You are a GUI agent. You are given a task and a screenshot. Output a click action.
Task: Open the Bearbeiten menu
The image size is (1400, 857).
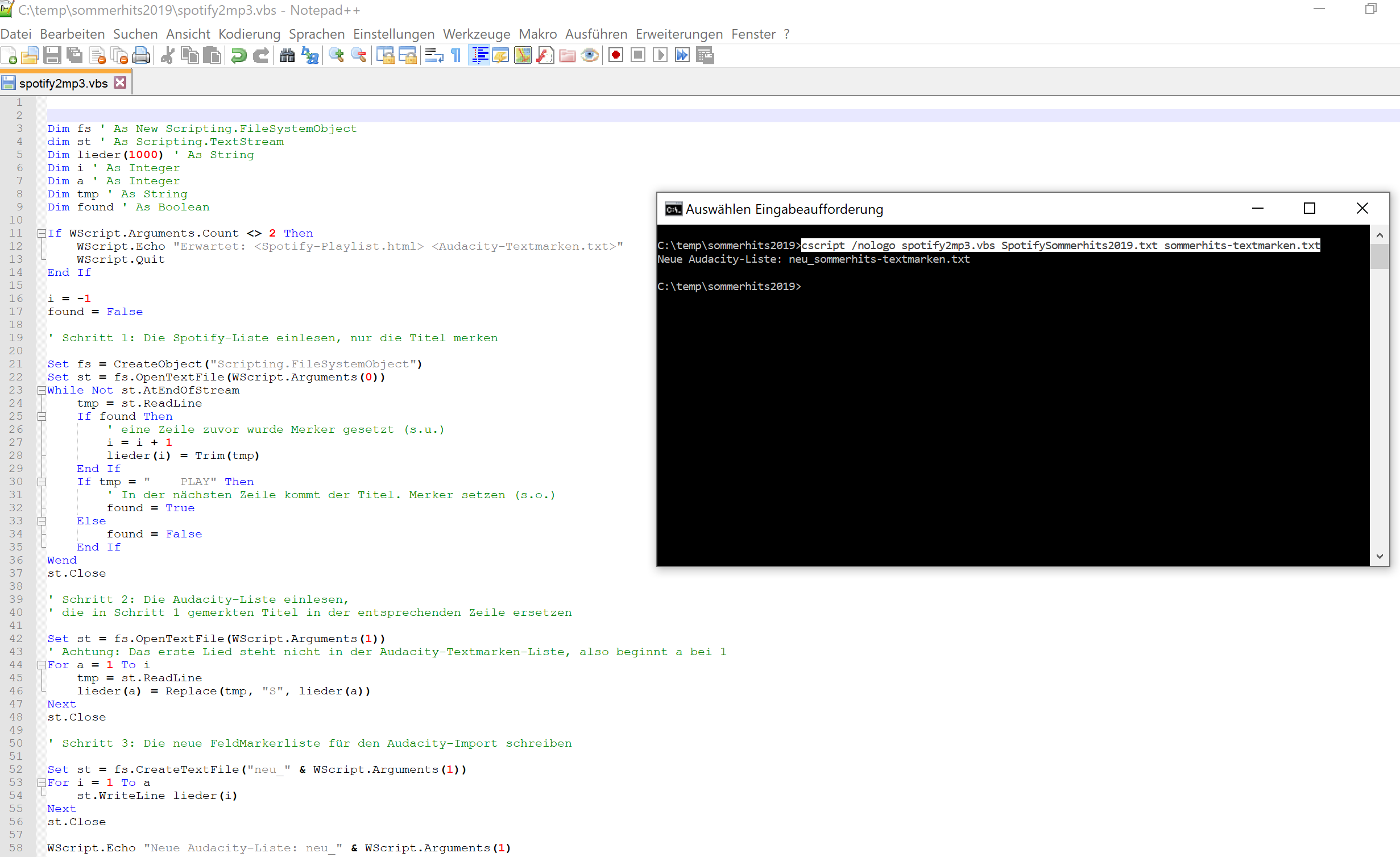(x=72, y=34)
